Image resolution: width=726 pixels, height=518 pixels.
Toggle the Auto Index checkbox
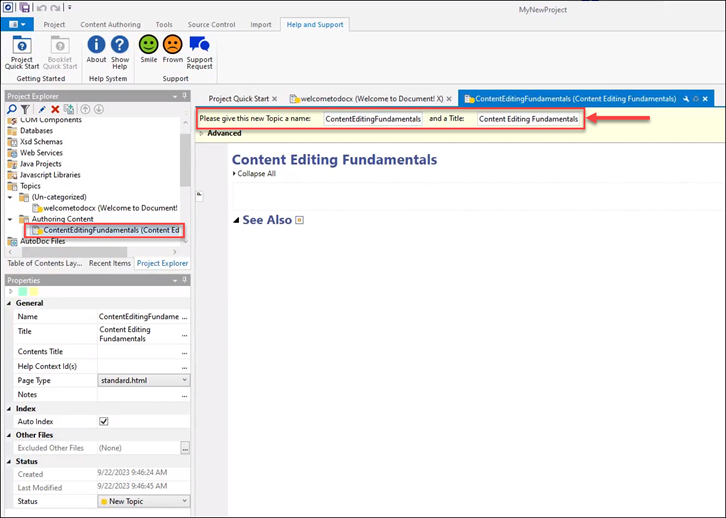(104, 422)
